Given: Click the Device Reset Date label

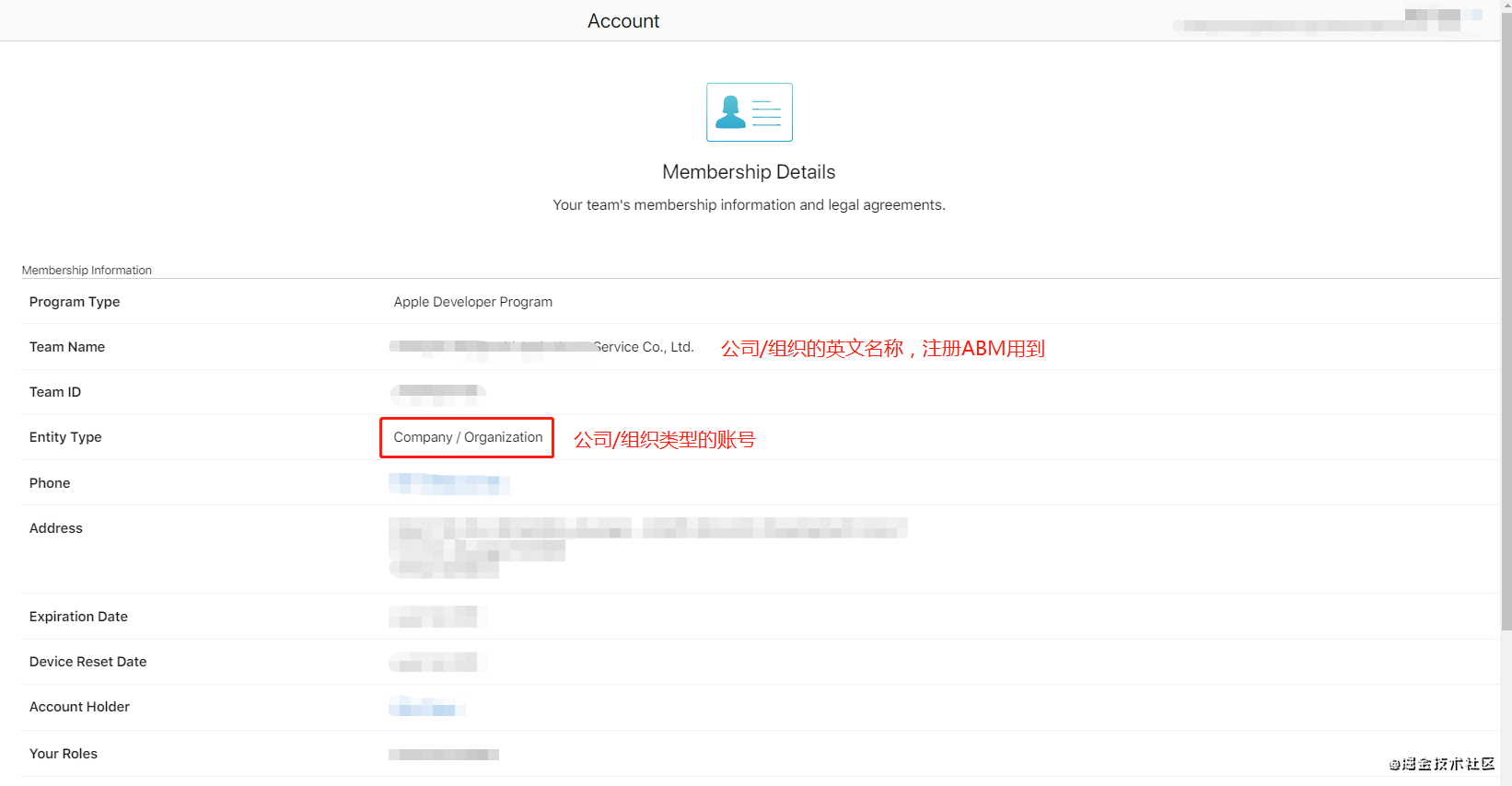Looking at the screenshot, I should [87, 662].
